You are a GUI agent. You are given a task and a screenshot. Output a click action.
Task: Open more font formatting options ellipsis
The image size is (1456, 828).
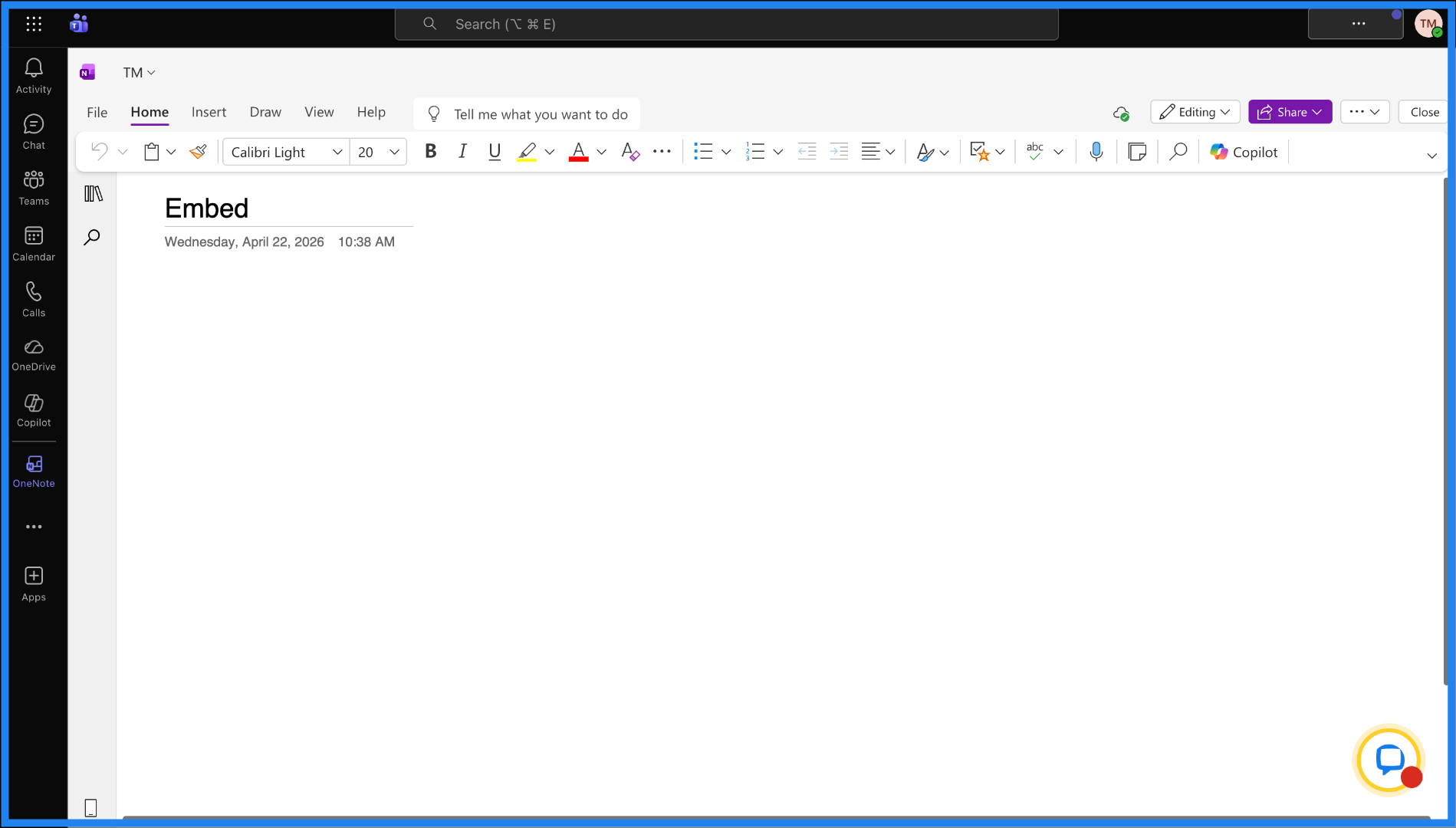pos(662,152)
